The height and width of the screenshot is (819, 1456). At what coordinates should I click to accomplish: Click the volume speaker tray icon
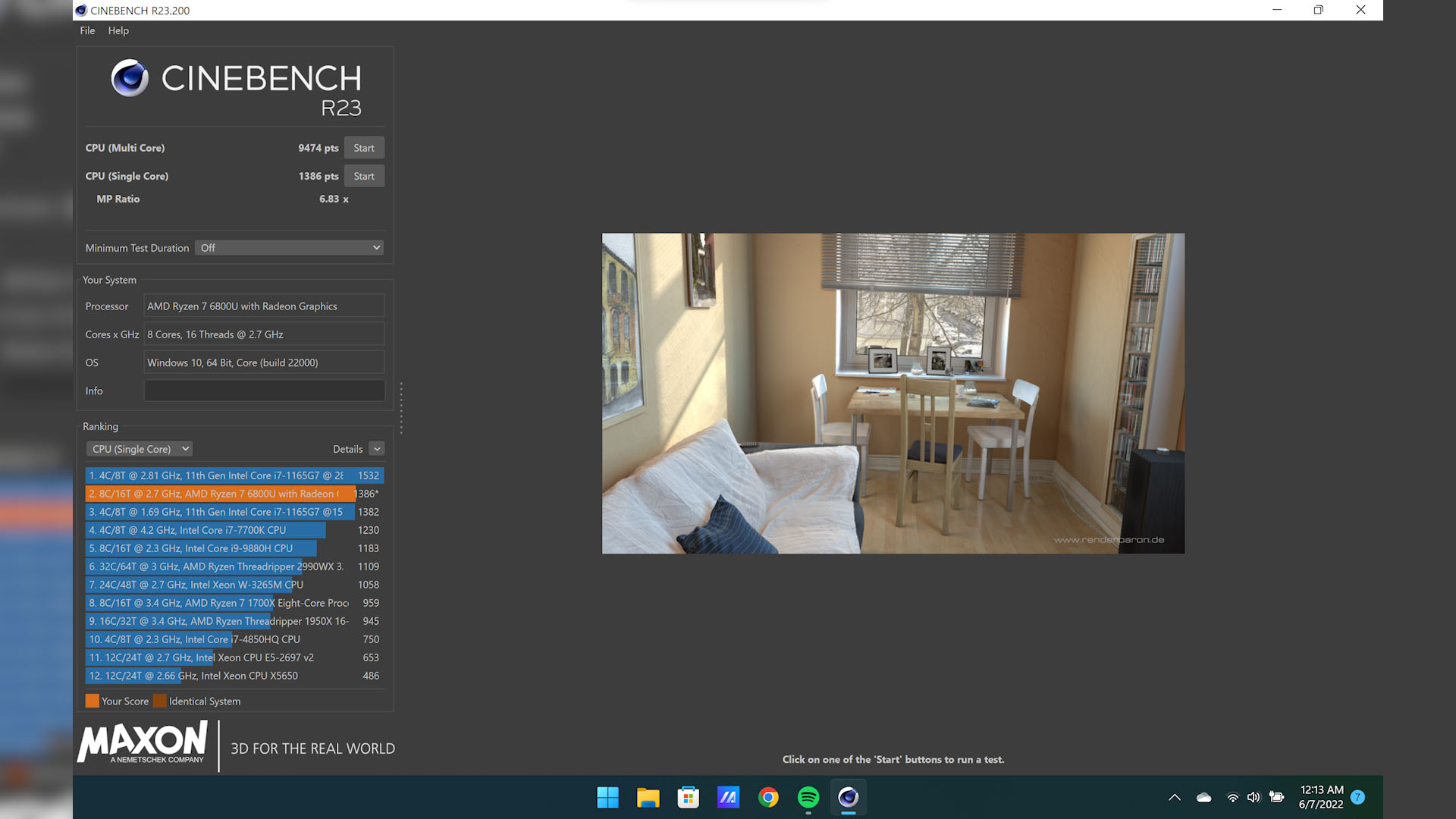(x=1254, y=797)
